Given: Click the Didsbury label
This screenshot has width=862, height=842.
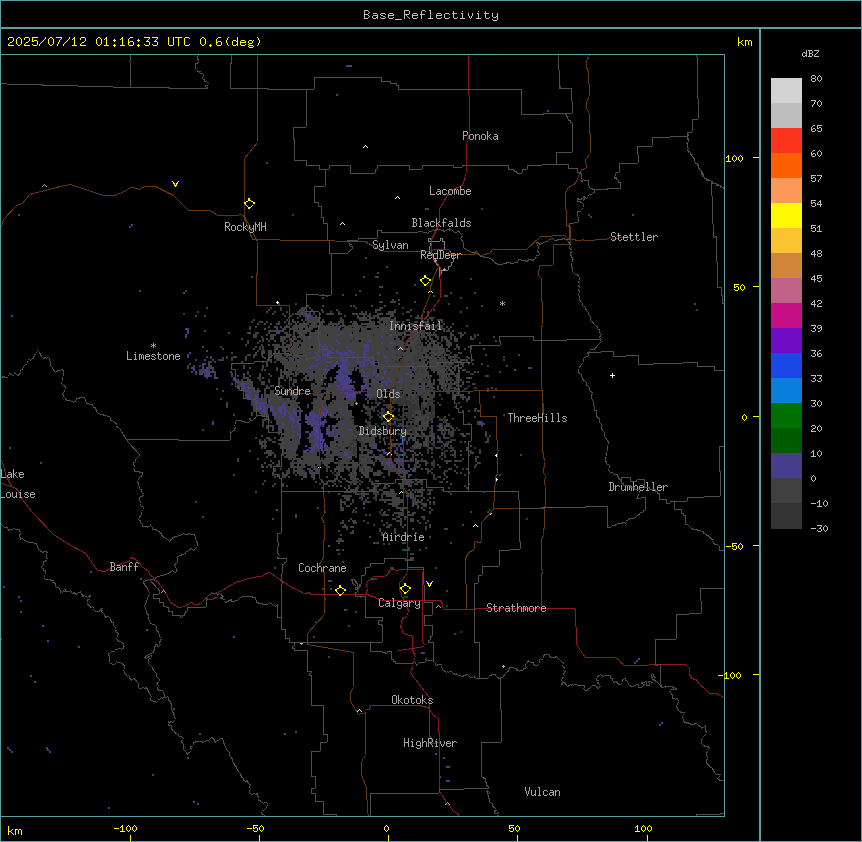Looking at the screenshot, I should [x=383, y=431].
